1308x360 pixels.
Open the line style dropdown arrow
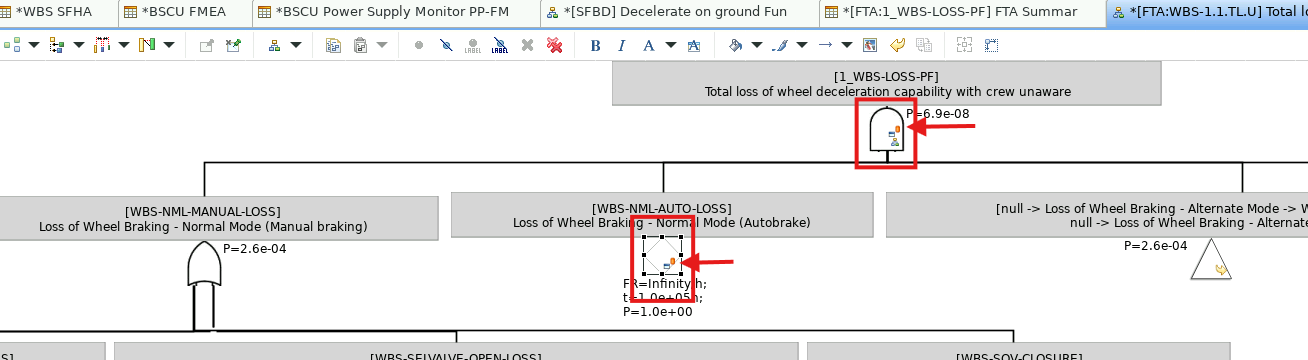coord(847,45)
